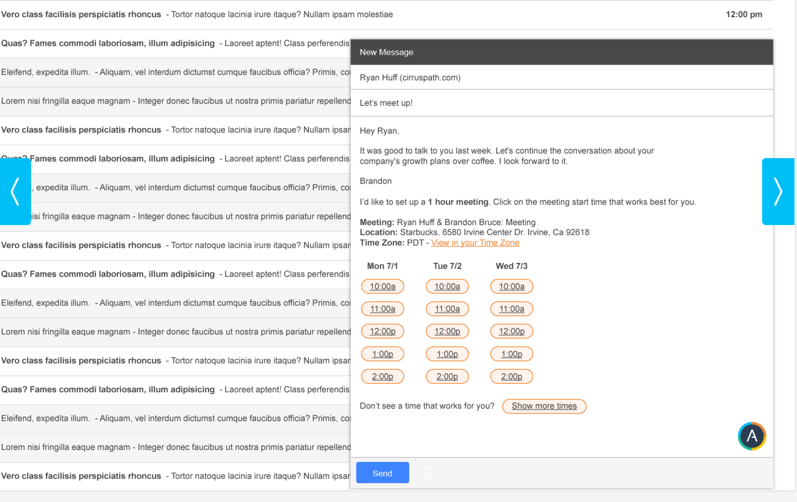This screenshot has height=502, width=797.
Task: Click the Show more times button
Action: pyautogui.click(x=544, y=406)
